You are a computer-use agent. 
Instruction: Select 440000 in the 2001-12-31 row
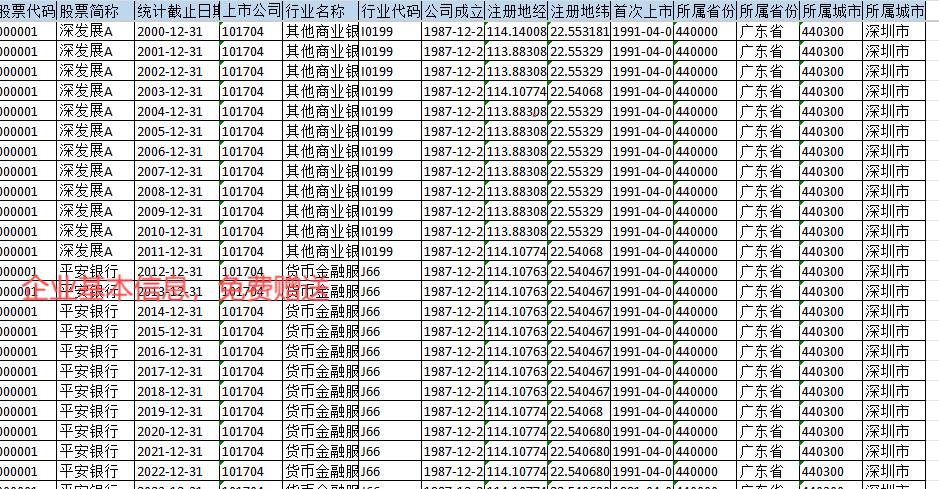pyautogui.click(x=705, y=51)
